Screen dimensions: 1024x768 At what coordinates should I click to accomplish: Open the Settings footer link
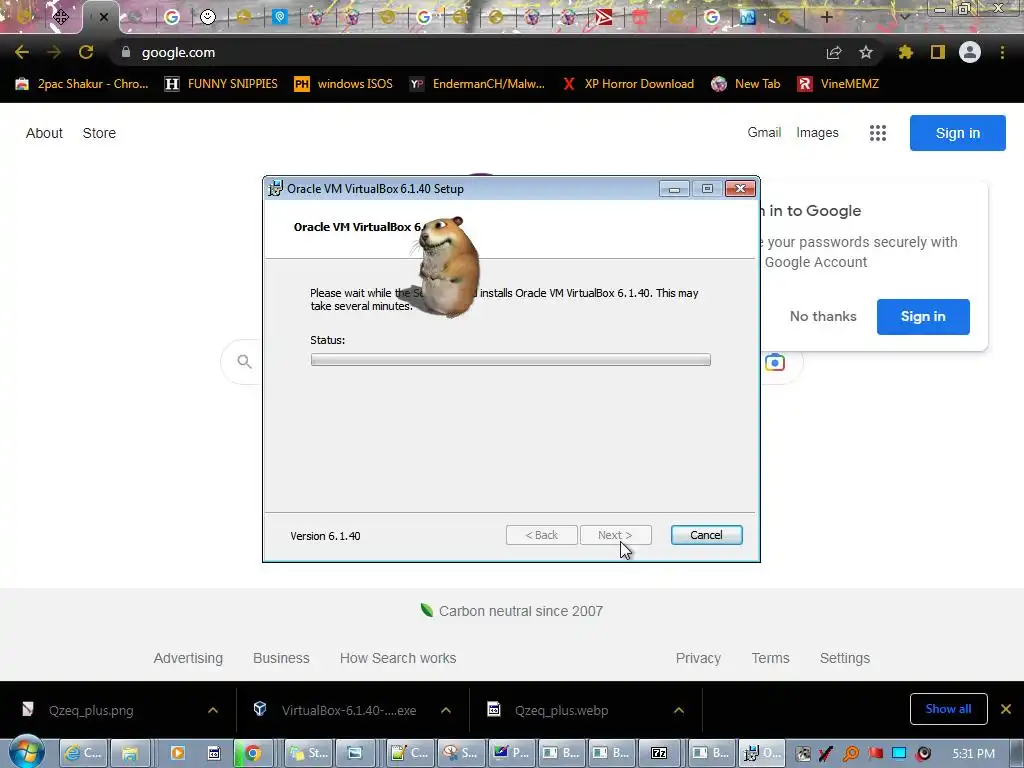coord(845,658)
